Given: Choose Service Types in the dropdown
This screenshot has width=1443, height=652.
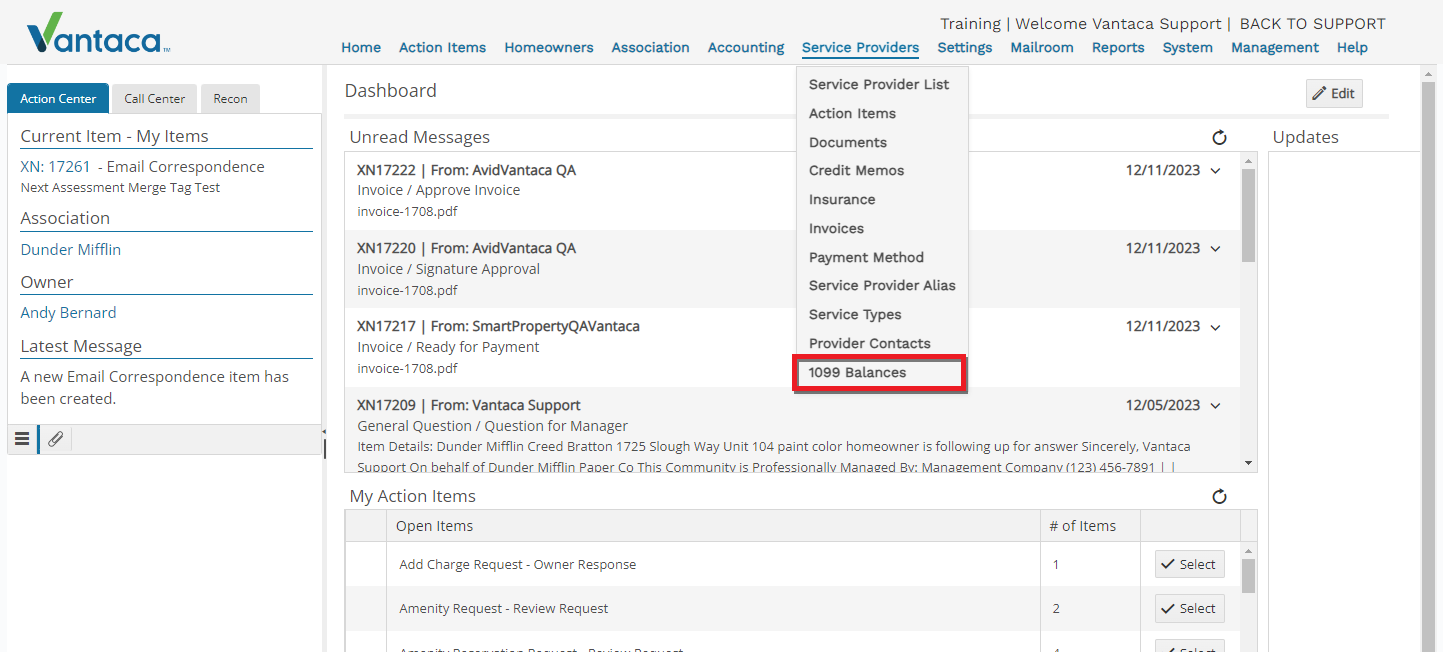Looking at the screenshot, I should 855,315.
